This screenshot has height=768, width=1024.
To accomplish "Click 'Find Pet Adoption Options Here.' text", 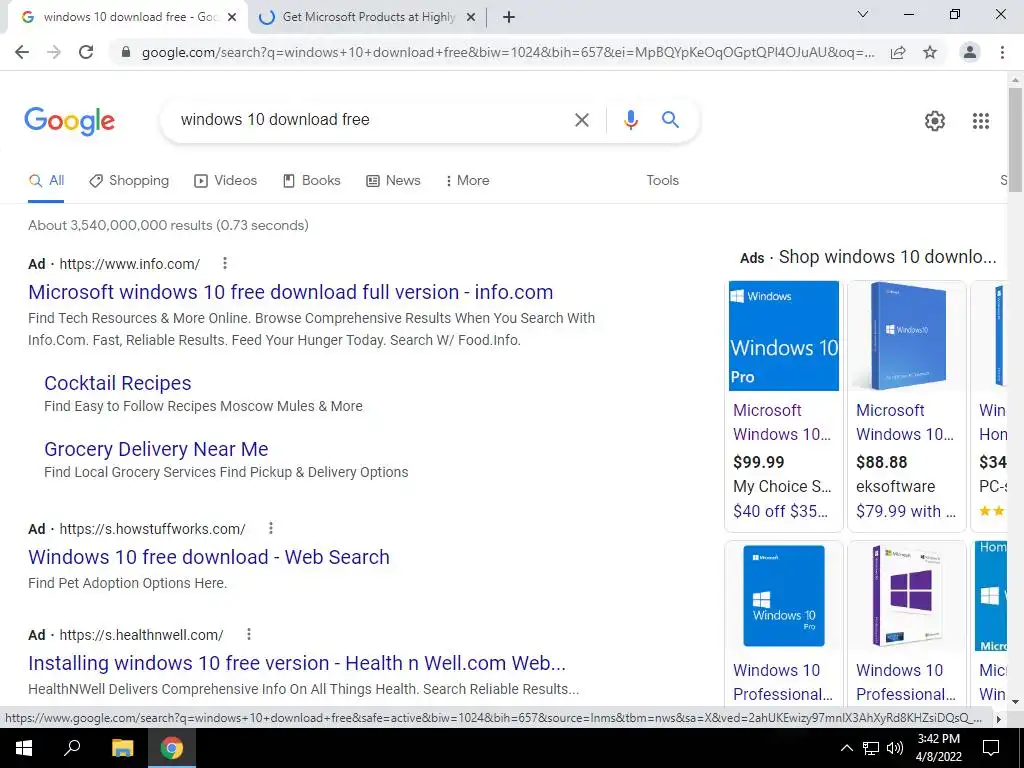I will point(127,583).
